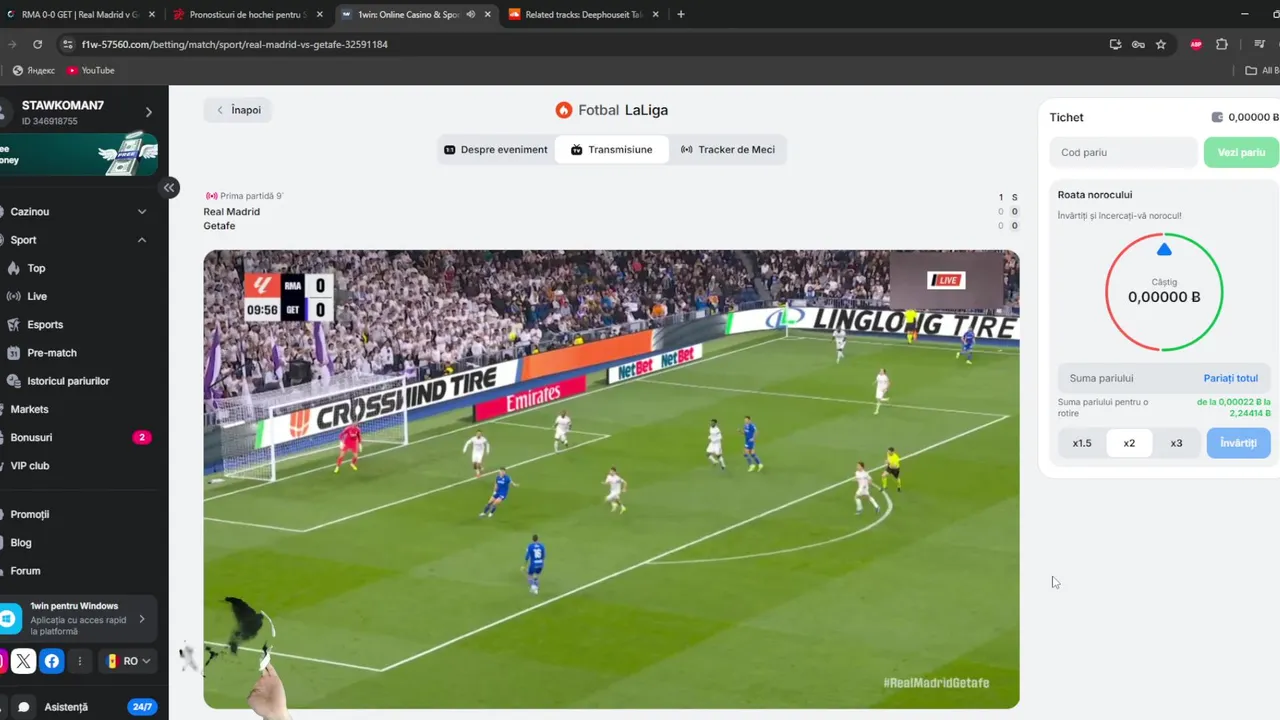Open the Facebook social link
1280x720 pixels.
(52, 661)
